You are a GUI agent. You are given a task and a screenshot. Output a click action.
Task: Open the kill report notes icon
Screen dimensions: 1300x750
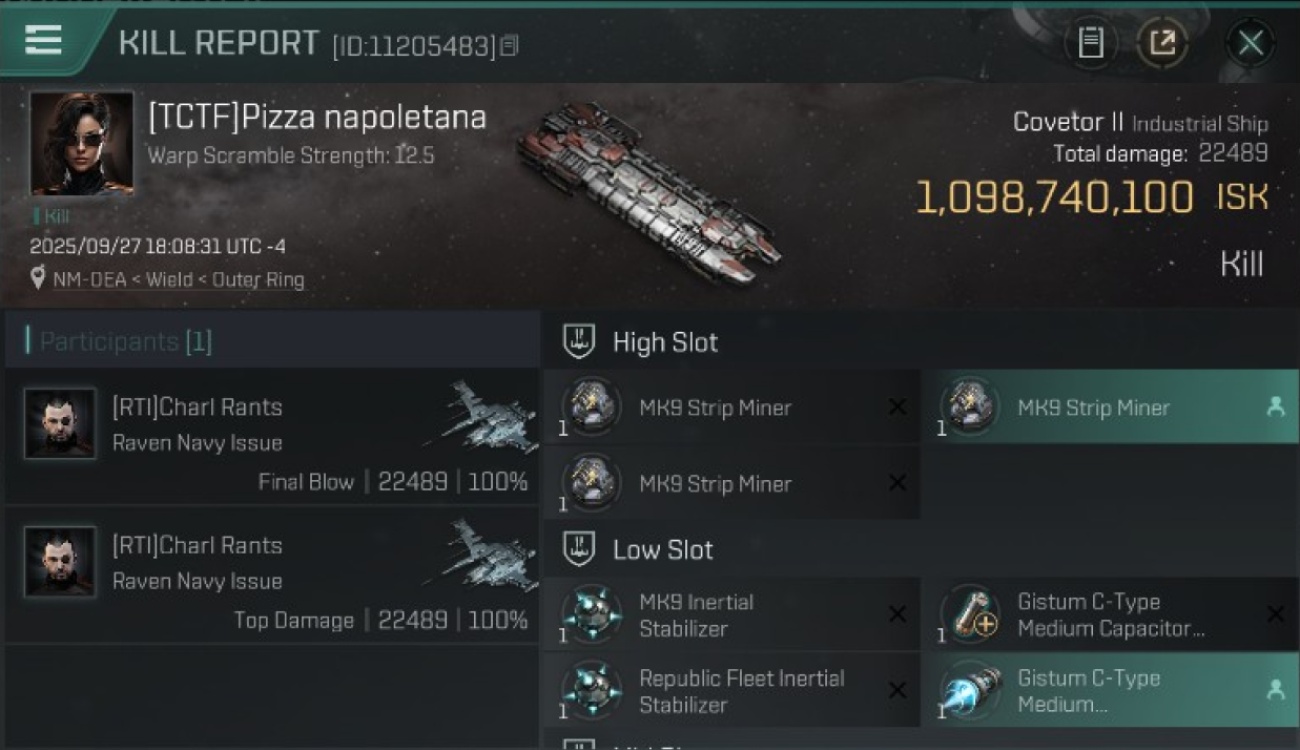pyautogui.click(x=1091, y=43)
